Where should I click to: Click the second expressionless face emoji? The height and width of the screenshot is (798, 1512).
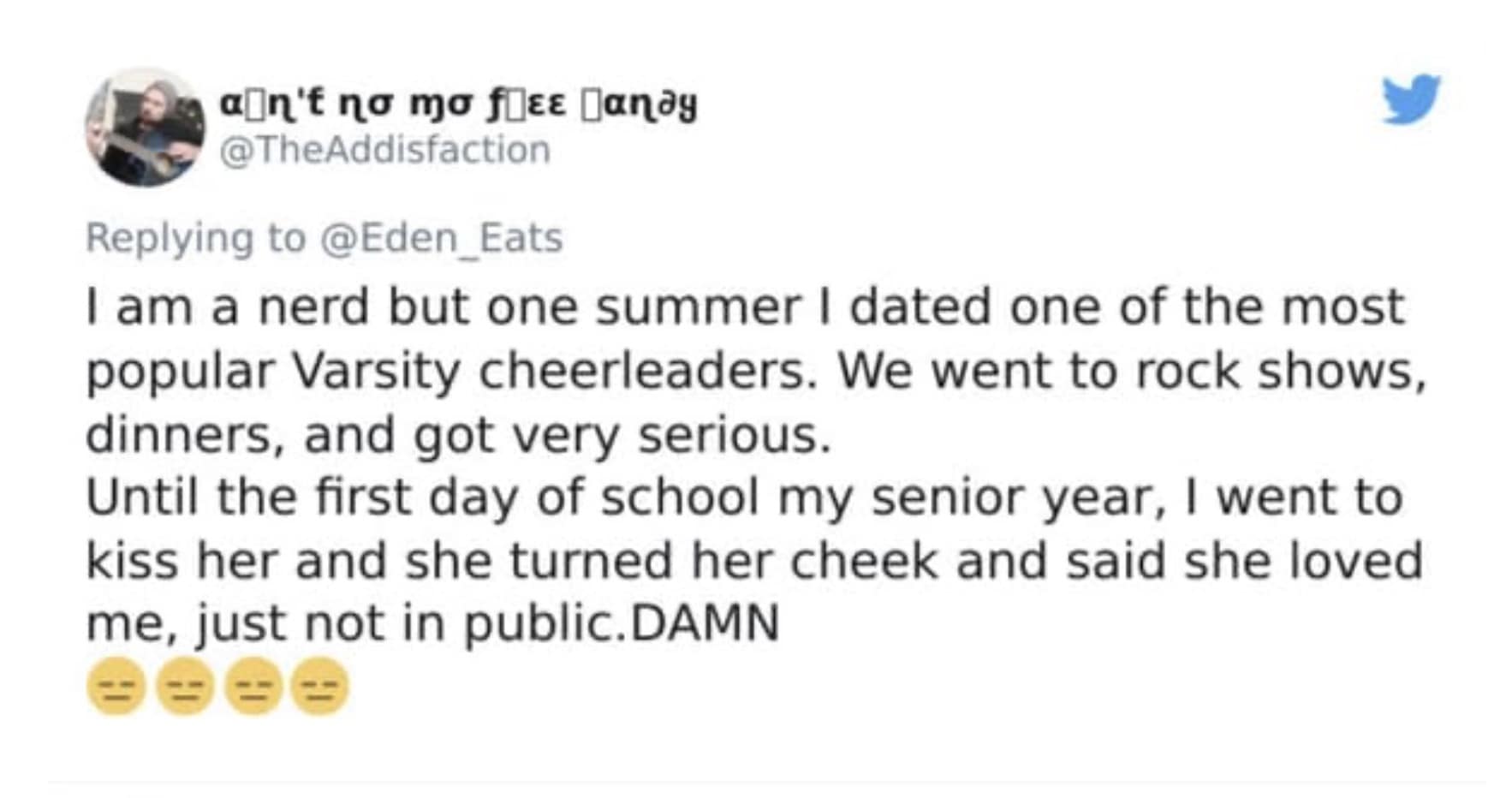pyautogui.click(x=185, y=686)
